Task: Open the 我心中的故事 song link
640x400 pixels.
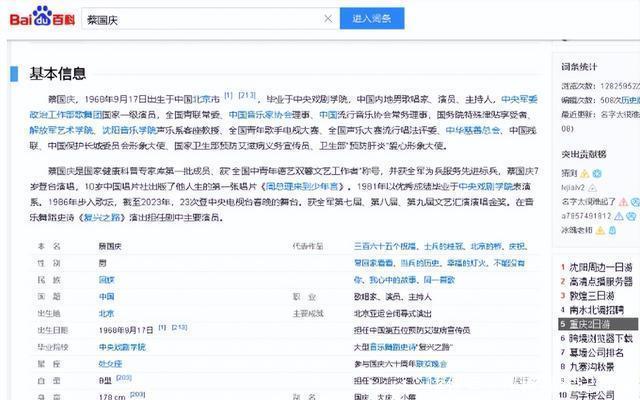Action: (393, 280)
